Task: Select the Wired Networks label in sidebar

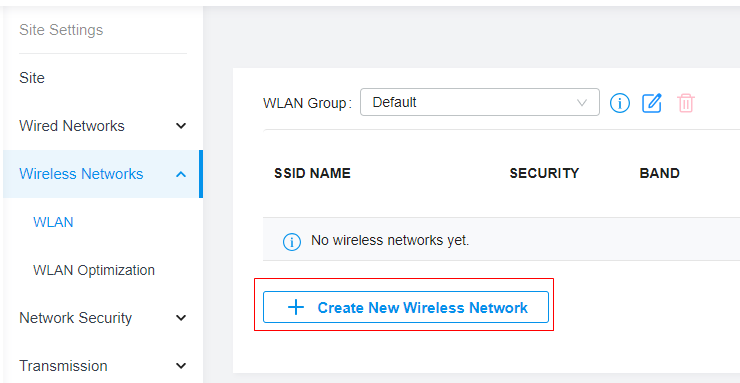Action: point(72,126)
